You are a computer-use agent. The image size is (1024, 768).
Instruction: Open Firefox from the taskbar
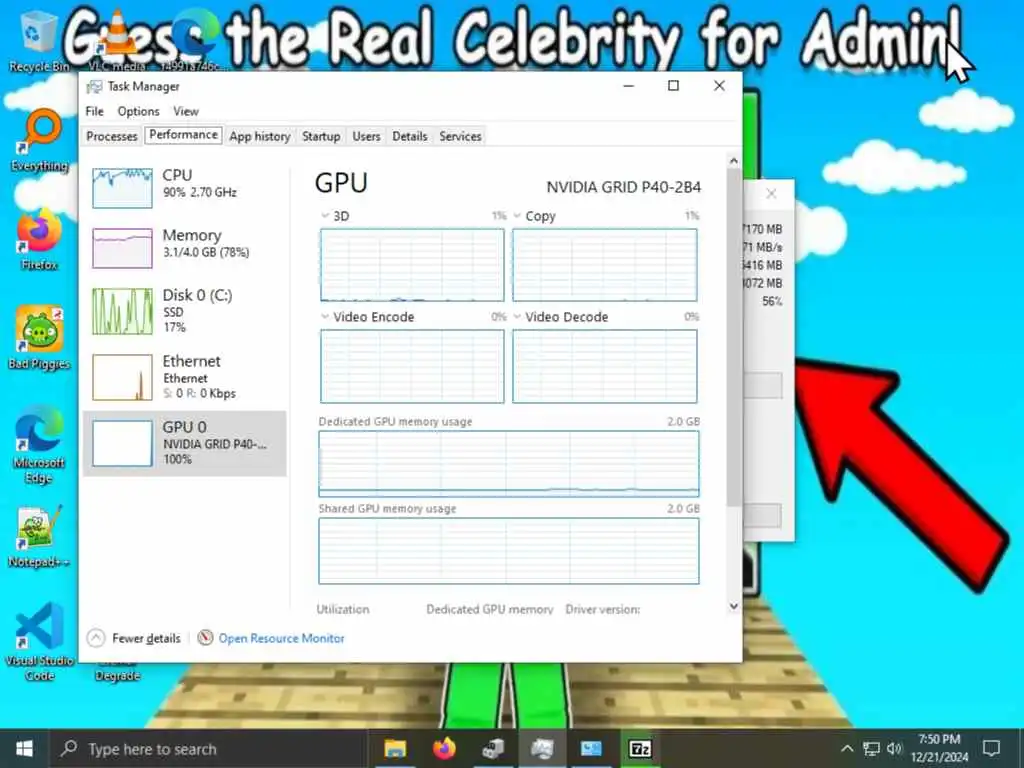click(x=444, y=748)
